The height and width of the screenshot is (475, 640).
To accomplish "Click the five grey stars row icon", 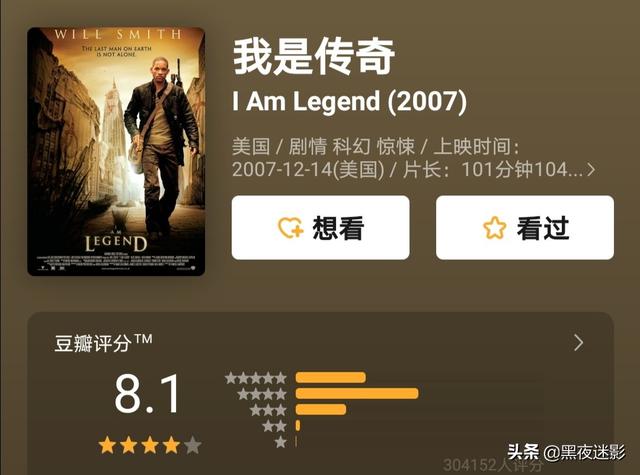I will 256,378.
